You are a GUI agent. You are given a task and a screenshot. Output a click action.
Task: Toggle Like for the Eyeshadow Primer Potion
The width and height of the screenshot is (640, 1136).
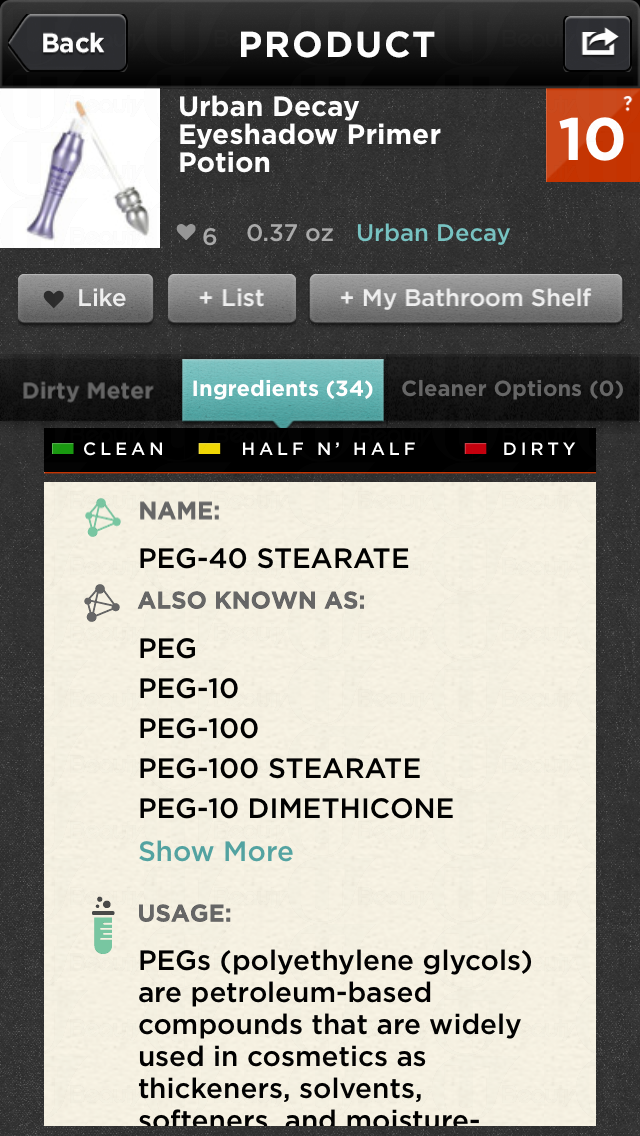pyautogui.click(x=85, y=297)
